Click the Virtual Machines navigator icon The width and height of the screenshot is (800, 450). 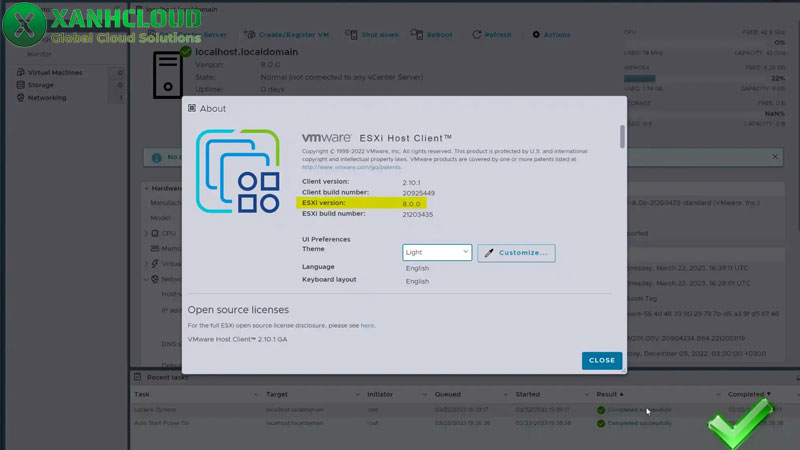click(x=20, y=72)
